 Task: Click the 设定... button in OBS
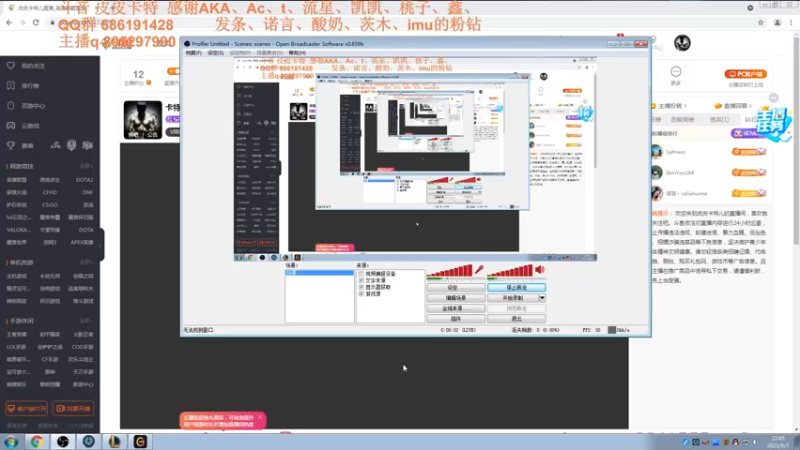pyautogui.click(x=456, y=288)
